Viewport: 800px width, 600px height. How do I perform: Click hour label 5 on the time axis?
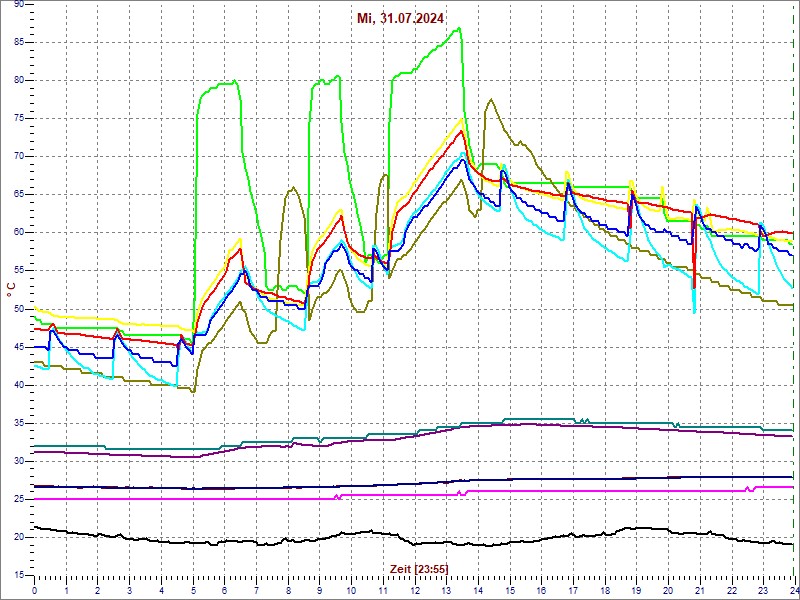coord(193,589)
